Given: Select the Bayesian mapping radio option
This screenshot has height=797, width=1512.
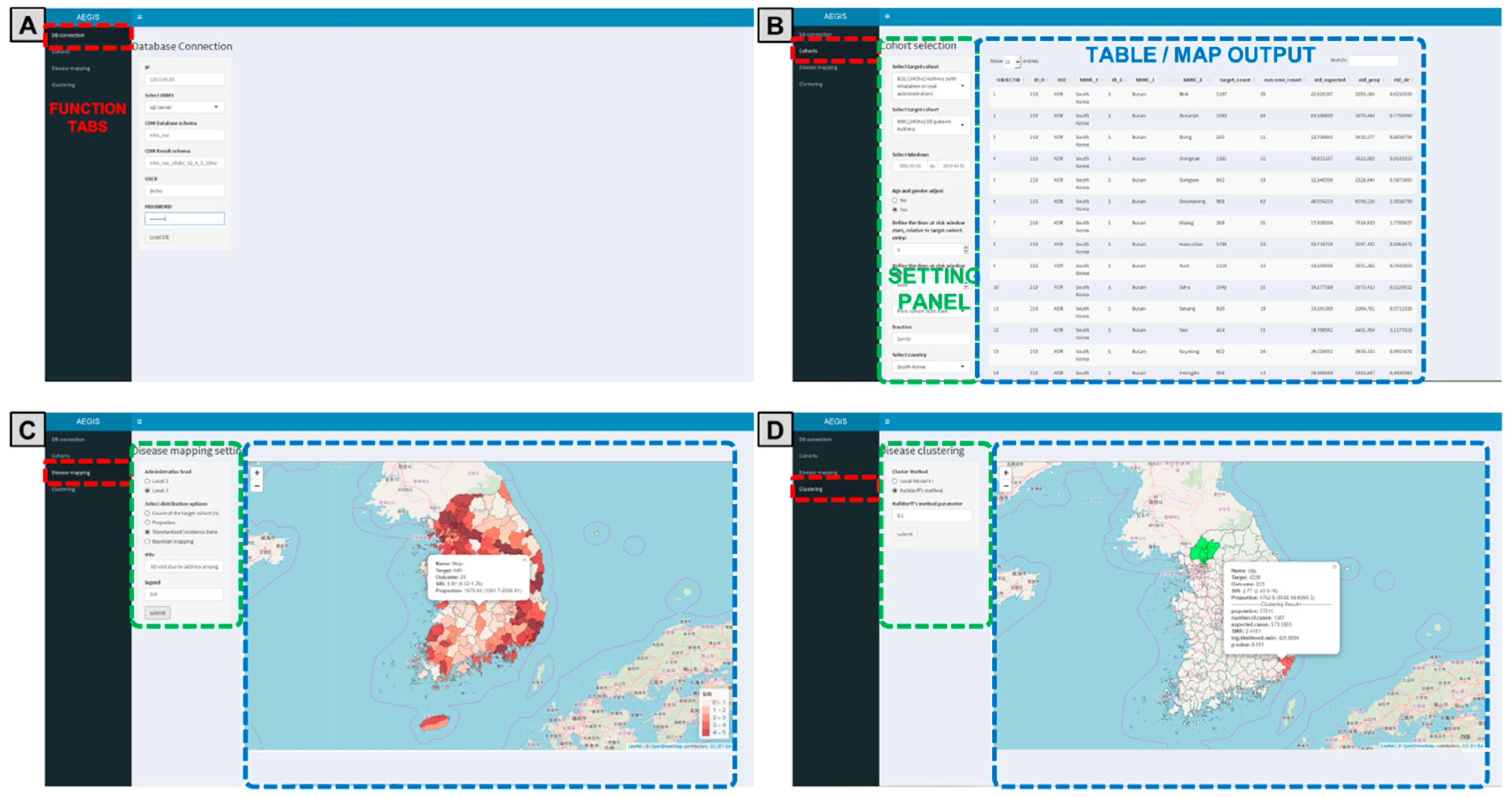Looking at the screenshot, I should 147,542.
